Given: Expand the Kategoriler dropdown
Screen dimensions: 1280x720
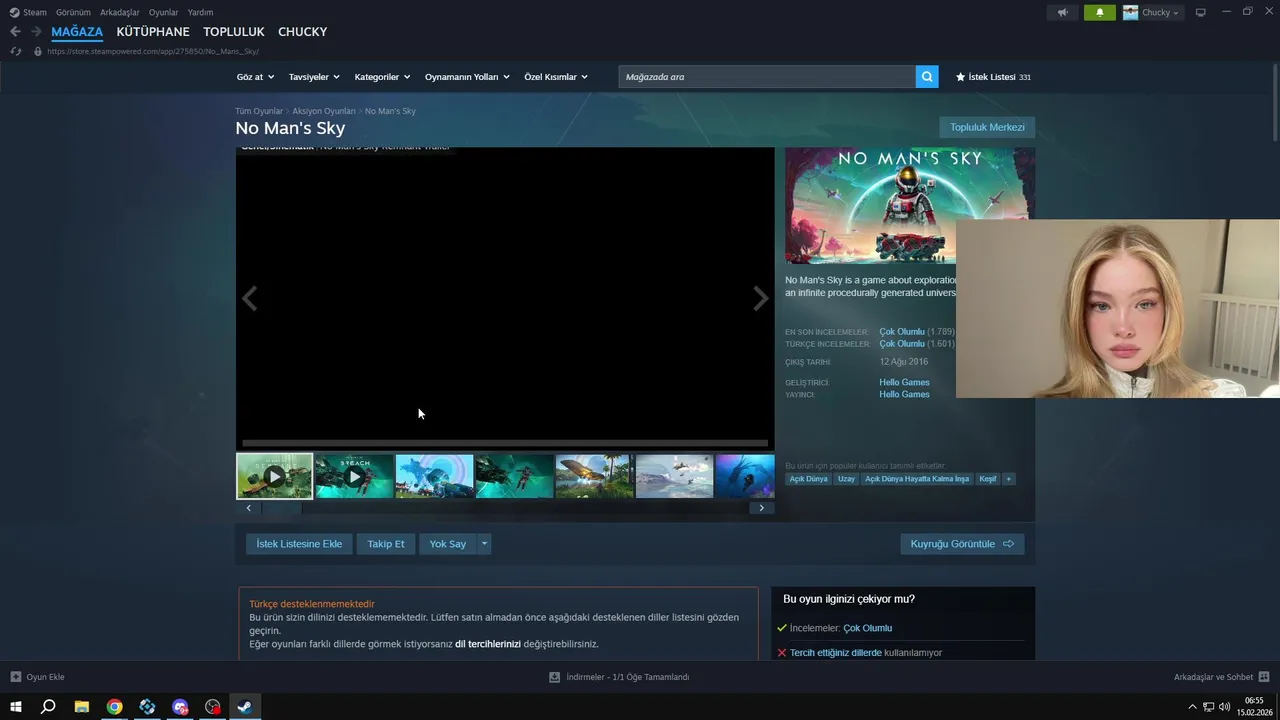Looking at the screenshot, I should coord(382,77).
